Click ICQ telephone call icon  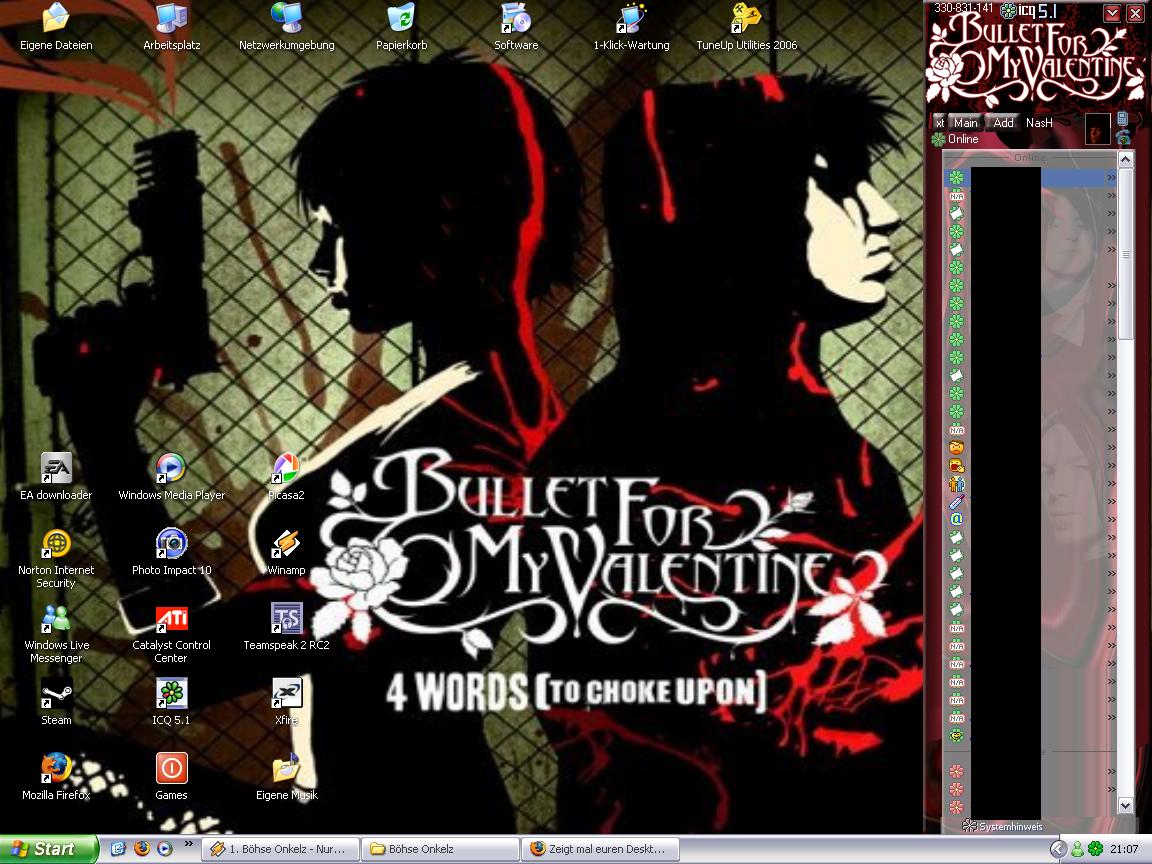1123,137
